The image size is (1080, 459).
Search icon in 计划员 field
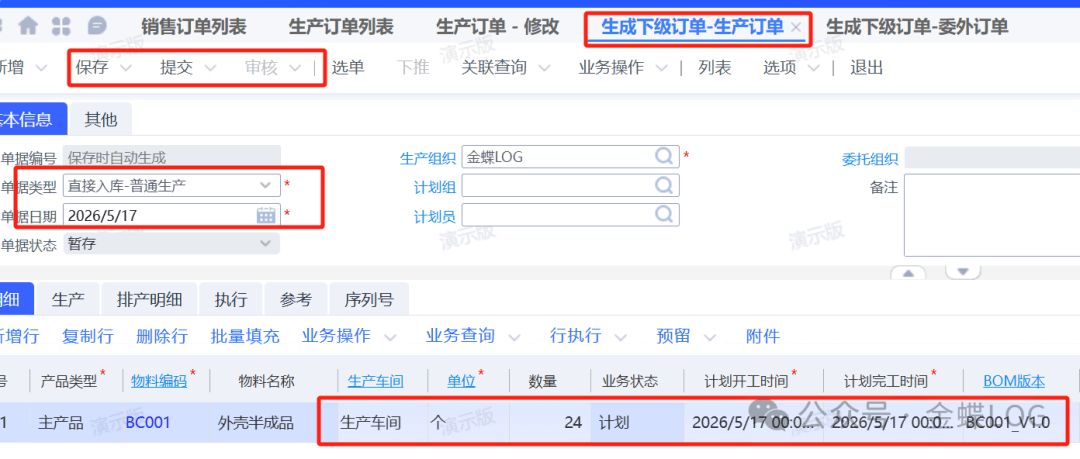point(664,214)
